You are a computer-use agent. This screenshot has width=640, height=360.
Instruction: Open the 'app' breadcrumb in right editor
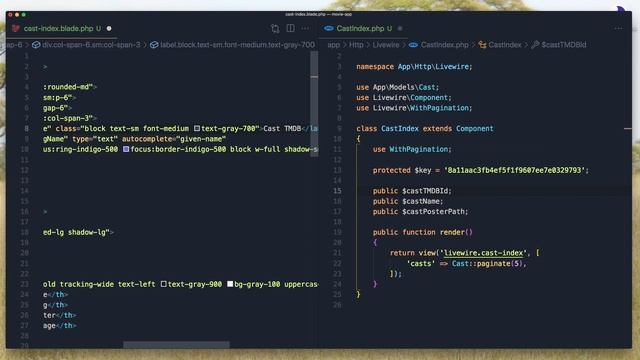point(333,45)
